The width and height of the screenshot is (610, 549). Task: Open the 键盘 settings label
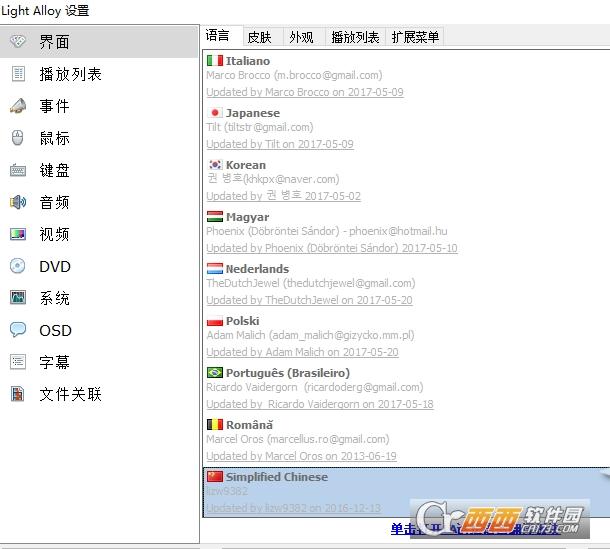54,170
